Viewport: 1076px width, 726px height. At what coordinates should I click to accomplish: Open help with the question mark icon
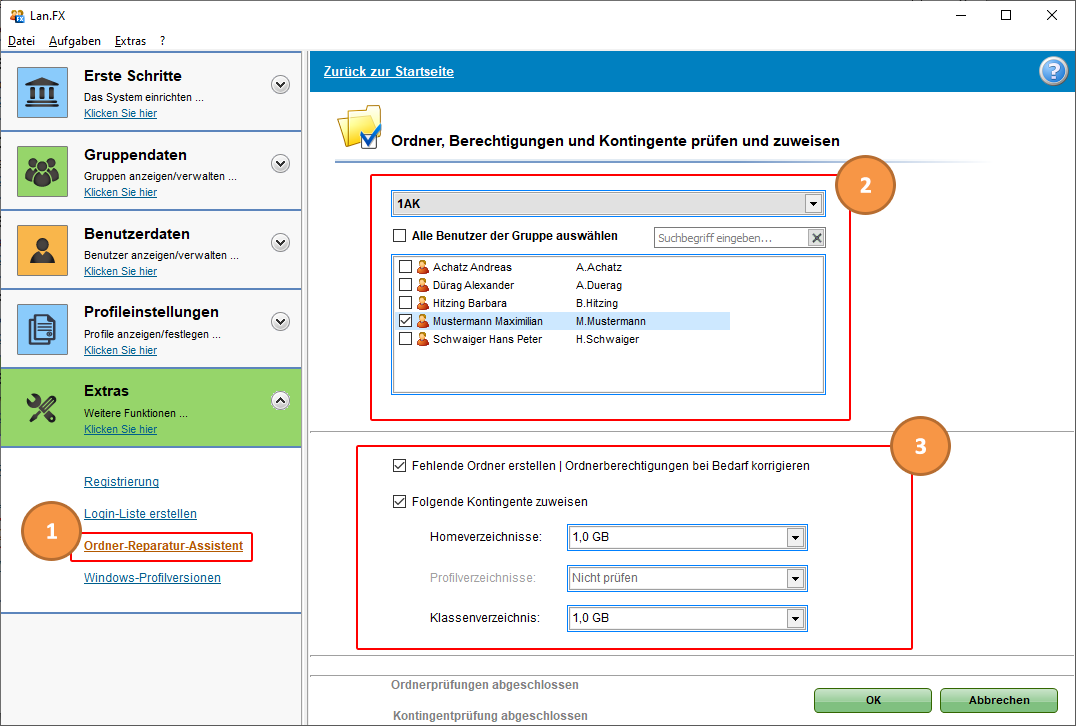click(x=1053, y=72)
